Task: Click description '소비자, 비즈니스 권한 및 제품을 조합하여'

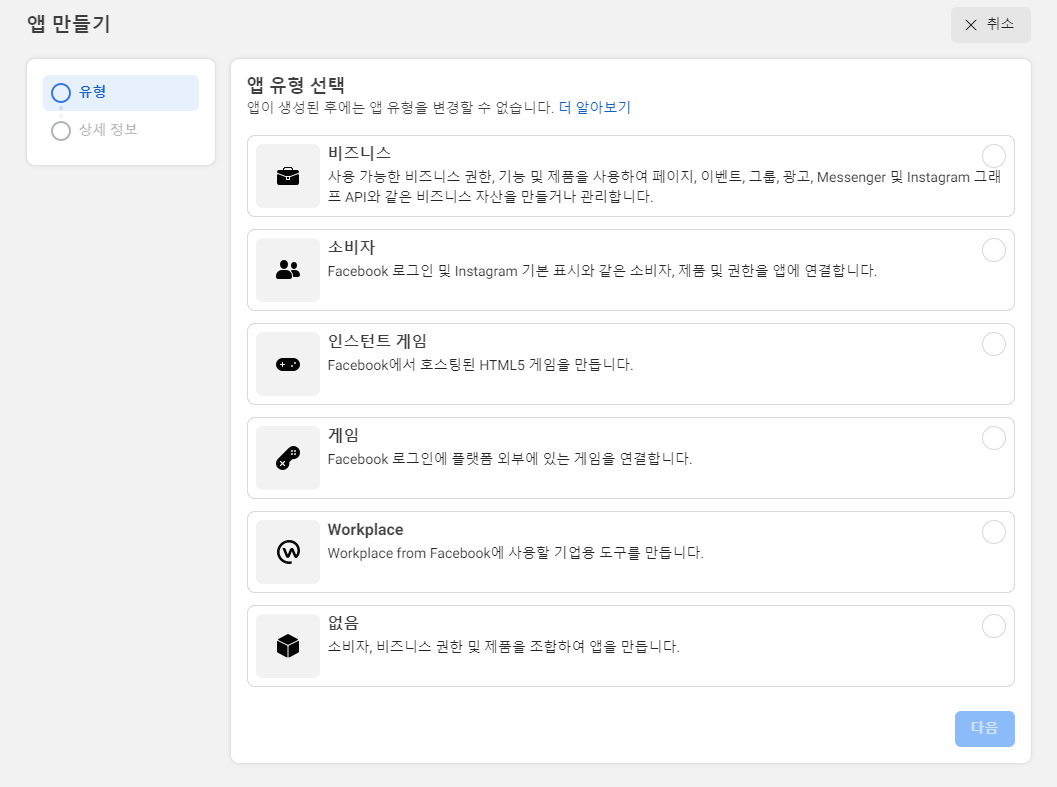Action: [504, 647]
